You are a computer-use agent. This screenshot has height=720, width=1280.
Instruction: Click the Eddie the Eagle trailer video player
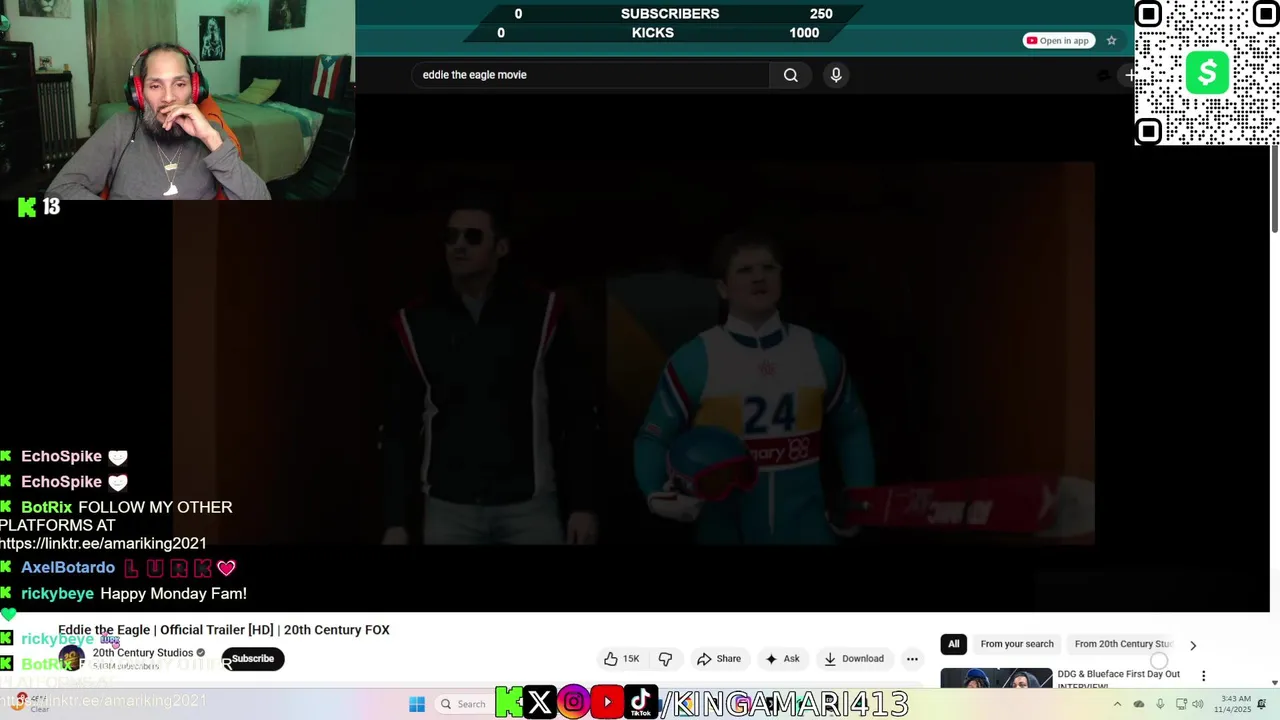click(x=634, y=353)
